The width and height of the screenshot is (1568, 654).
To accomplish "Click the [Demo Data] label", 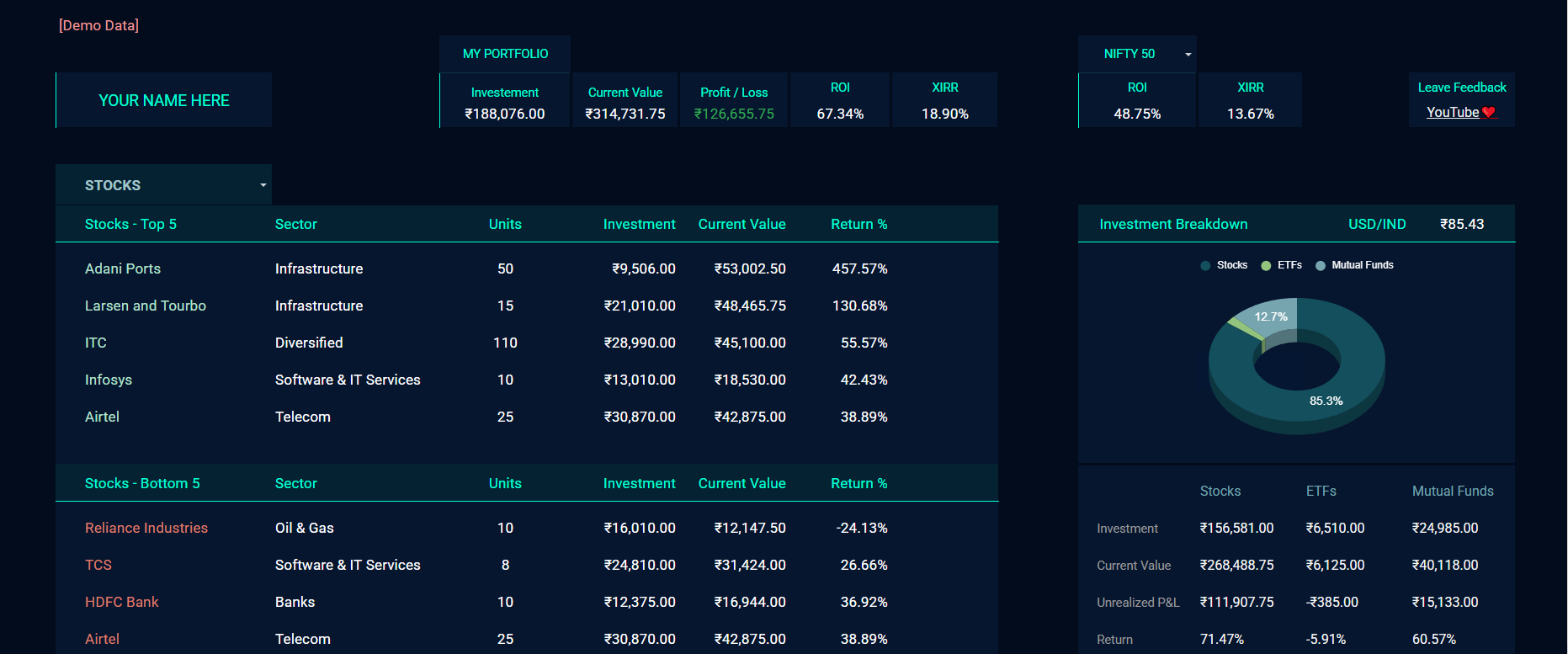I will coord(98,25).
